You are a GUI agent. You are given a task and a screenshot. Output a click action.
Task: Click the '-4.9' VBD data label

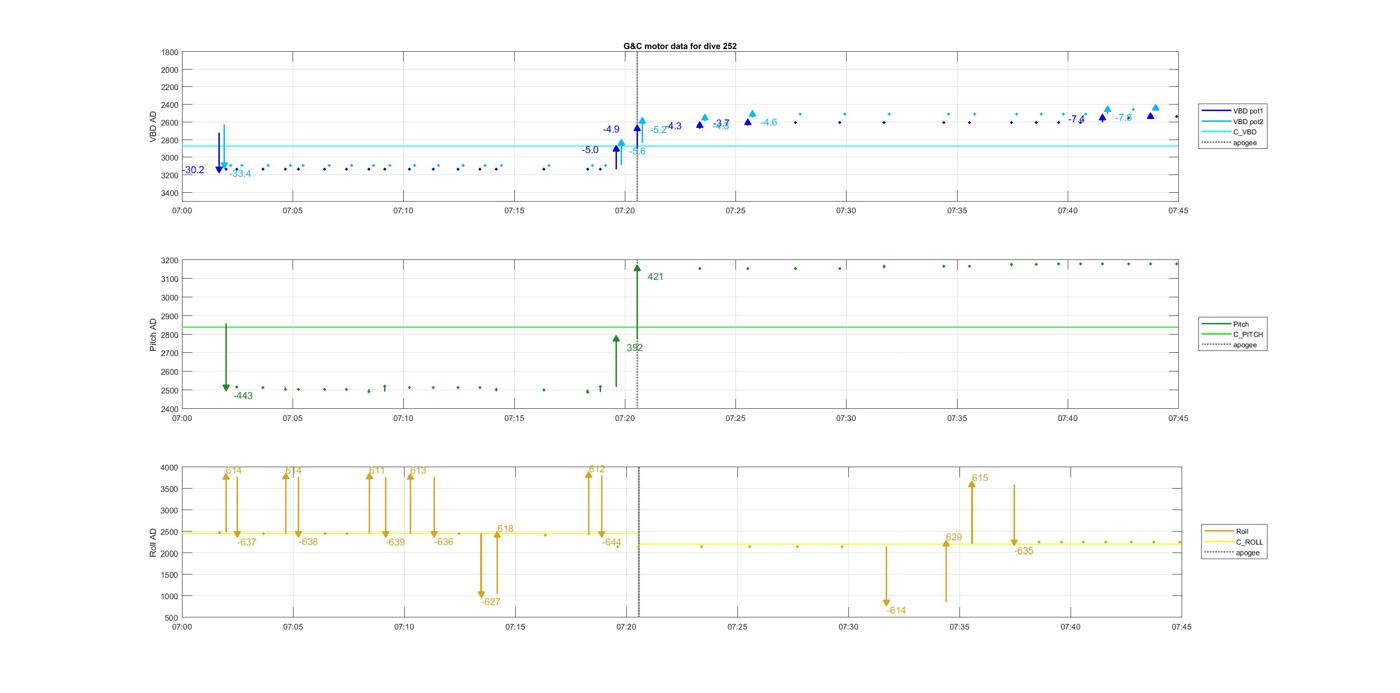[x=611, y=130]
